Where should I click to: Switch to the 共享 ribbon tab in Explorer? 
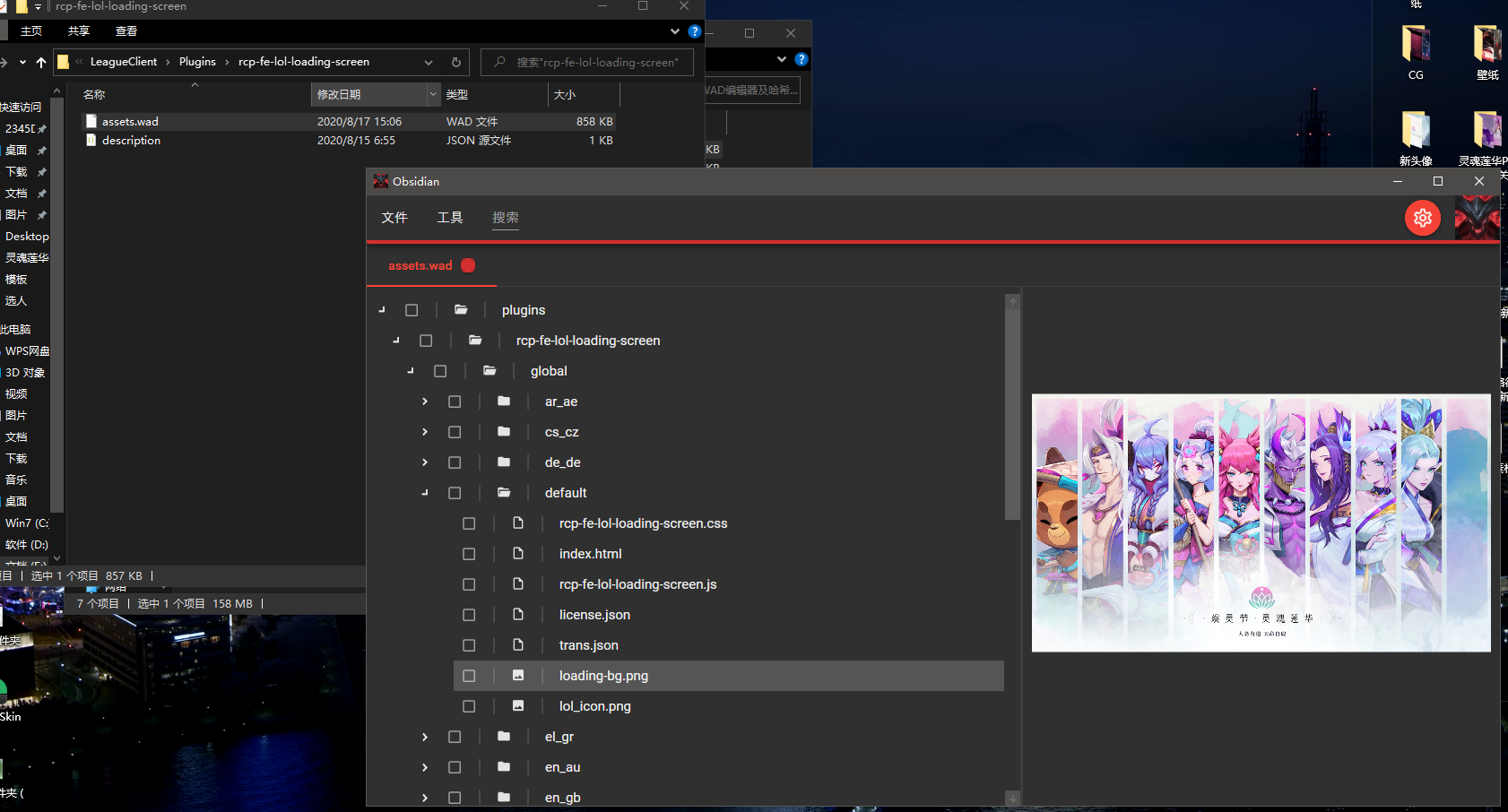pyautogui.click(x=79, y=31)
